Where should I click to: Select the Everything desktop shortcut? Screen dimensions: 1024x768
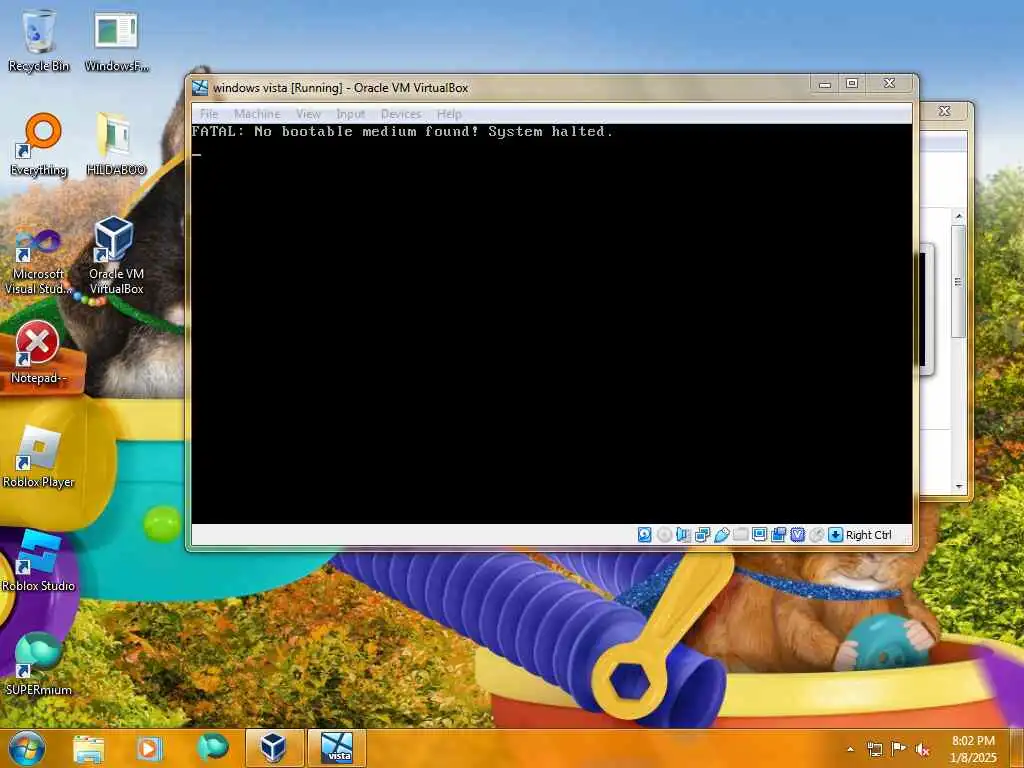pyautogui.click(x=39, y=144)
